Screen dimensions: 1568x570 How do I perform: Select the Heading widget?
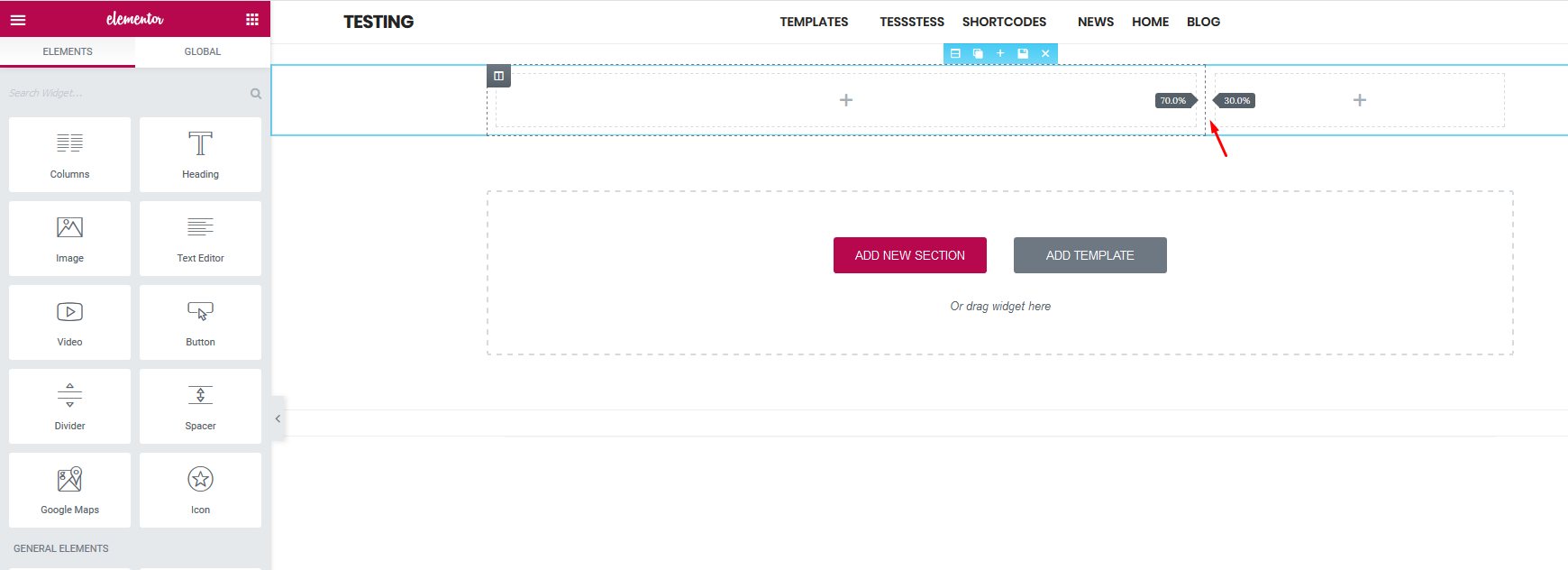tap(200, 154)
